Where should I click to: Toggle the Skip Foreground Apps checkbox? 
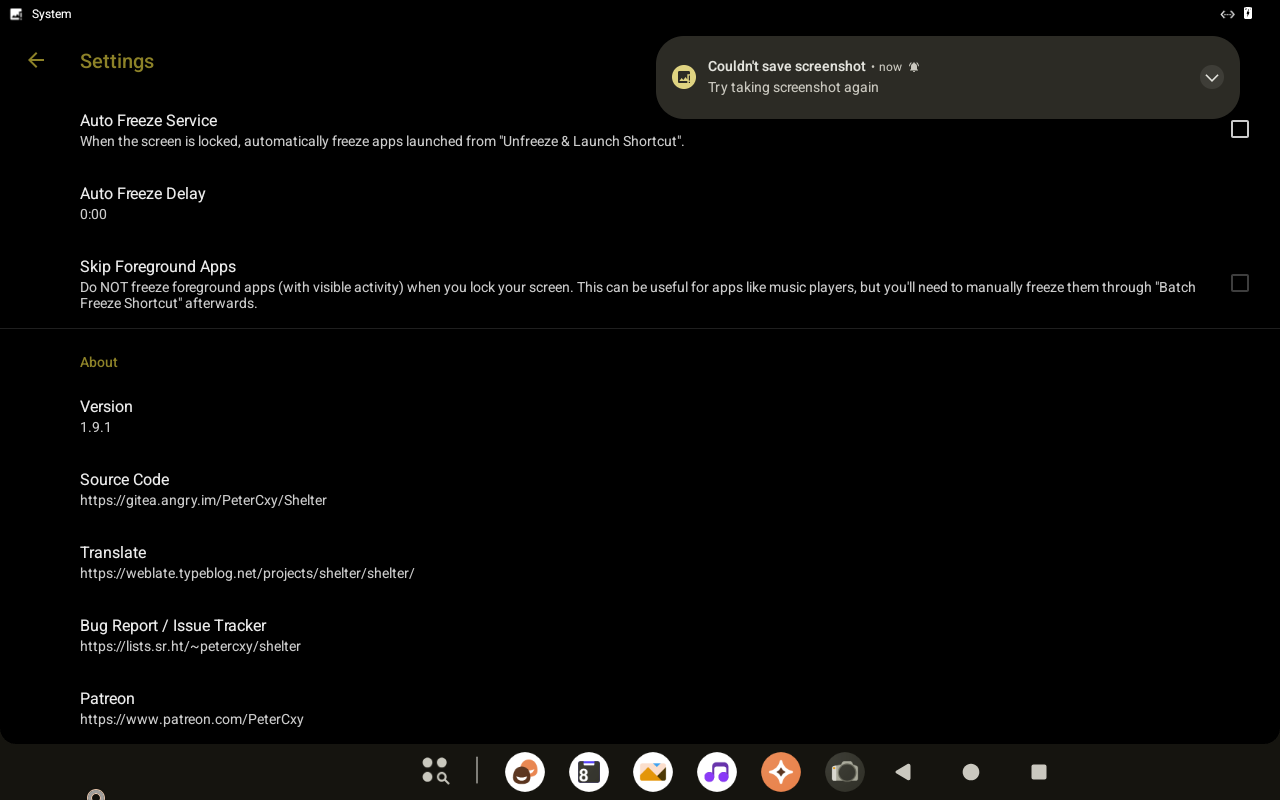pos(1239,284)
